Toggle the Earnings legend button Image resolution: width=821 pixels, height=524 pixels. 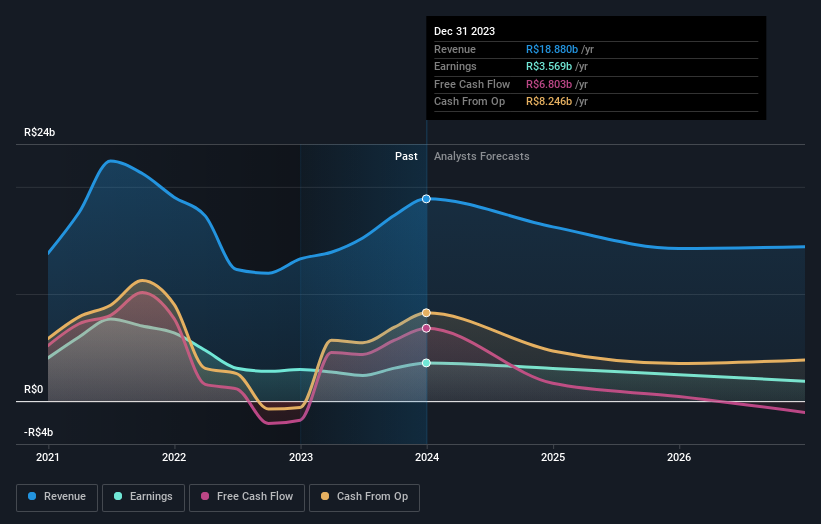pos(143,497)
